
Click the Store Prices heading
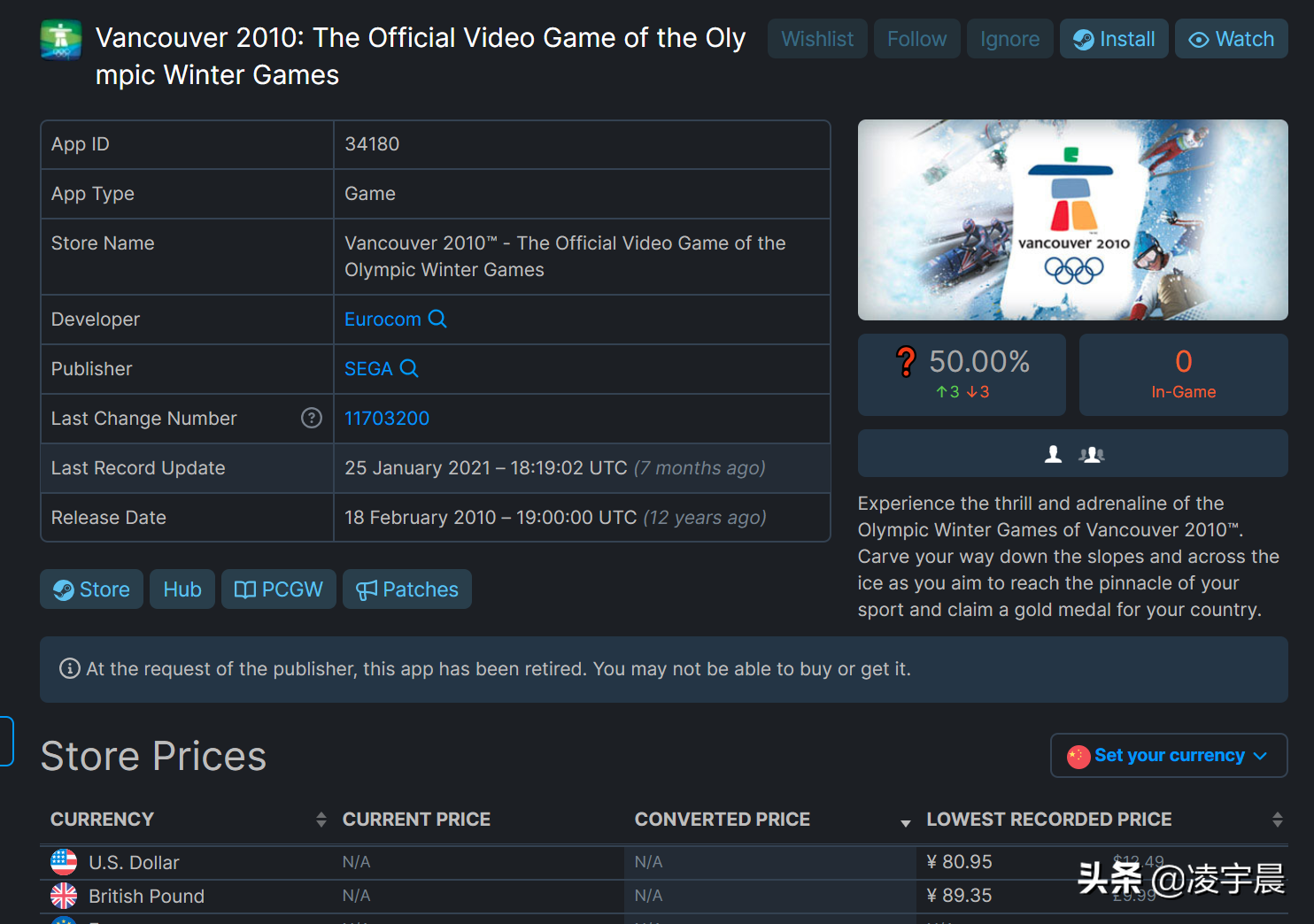[x=153, y=757]
